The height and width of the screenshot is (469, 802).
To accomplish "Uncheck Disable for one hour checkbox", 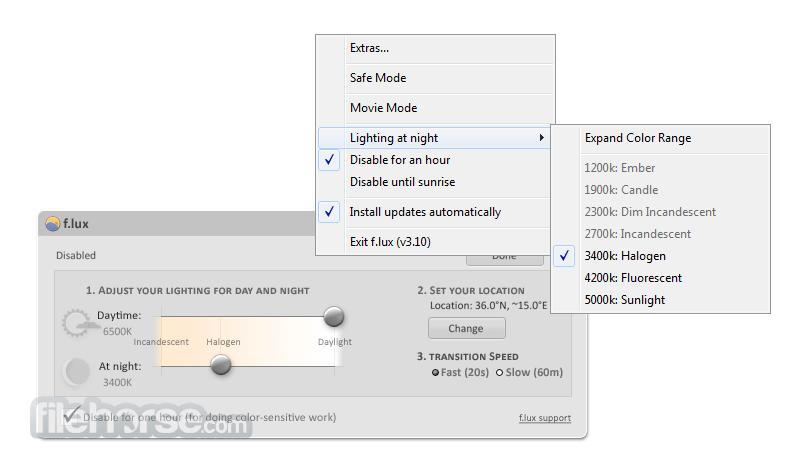I will pos(72,415).
